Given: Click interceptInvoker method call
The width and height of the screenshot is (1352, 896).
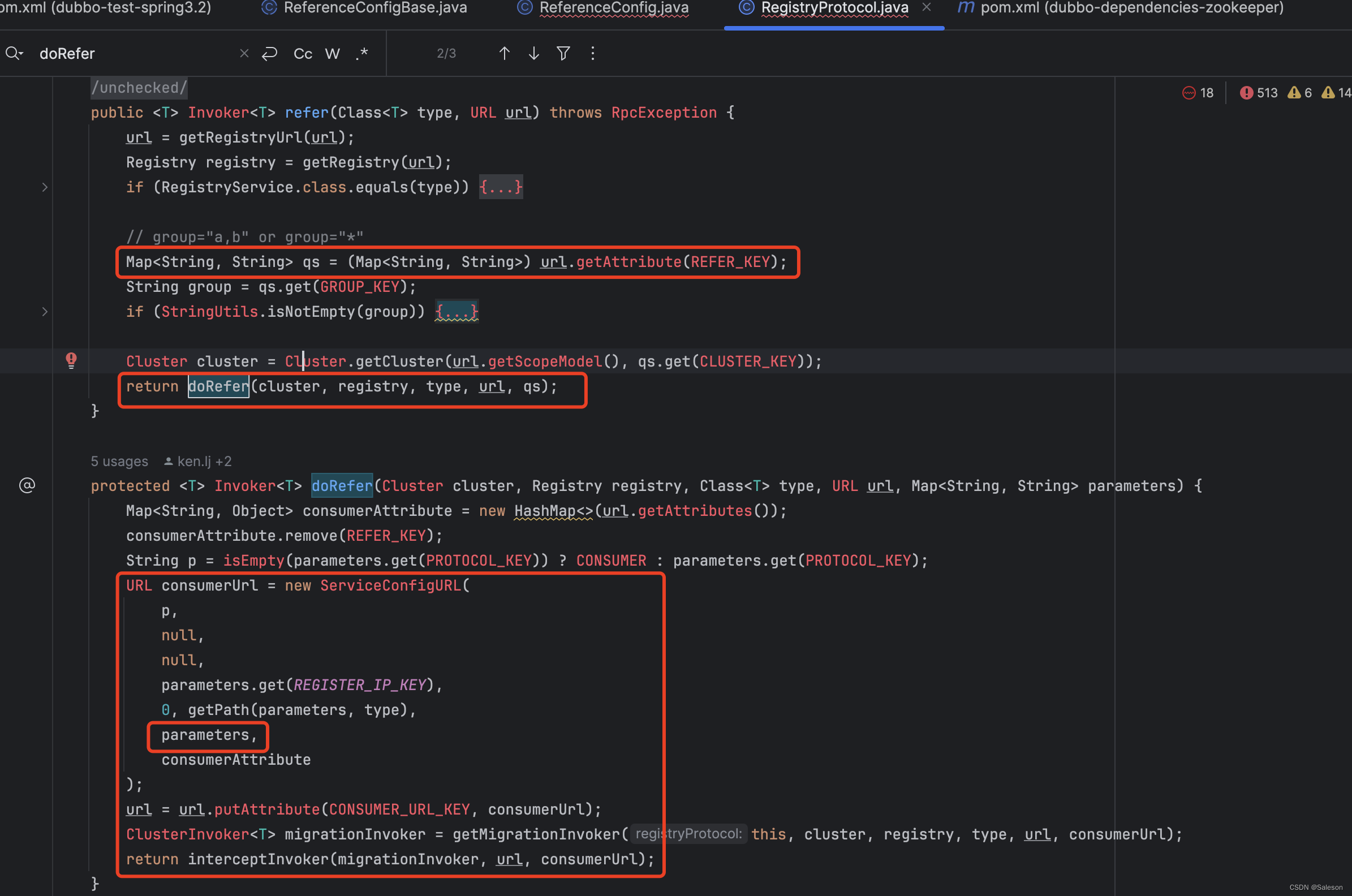Looking at the screenshot, I should pos(259,859).
